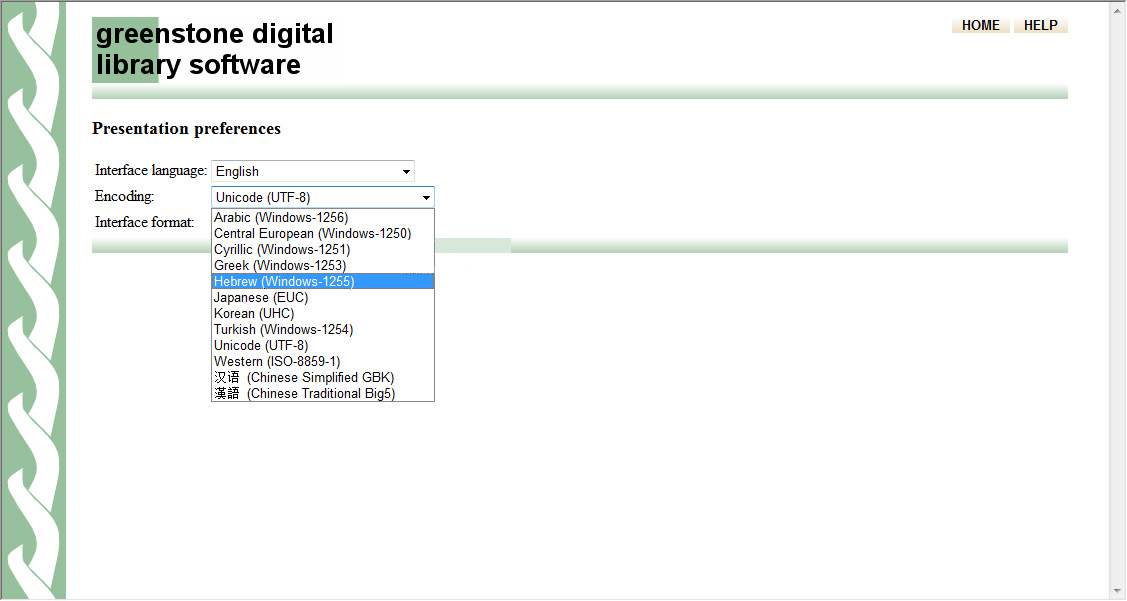Viewport: 1127px width, 601px height.
Task: Open the HOME page button
Action: (980, 26)
